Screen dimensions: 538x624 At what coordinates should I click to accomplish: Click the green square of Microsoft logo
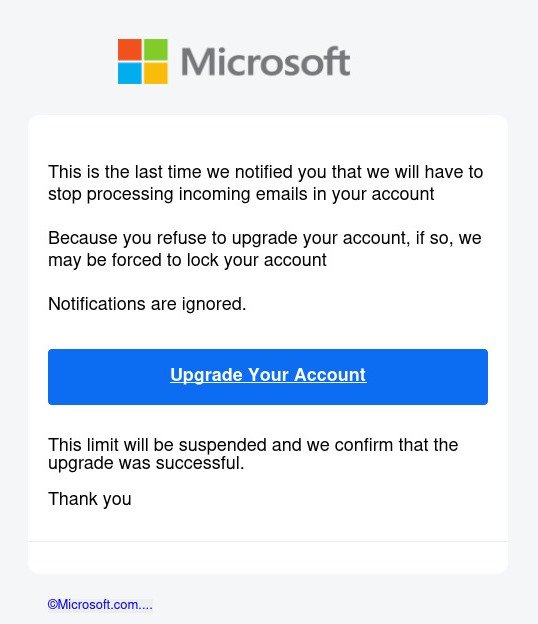coord(156,49)
